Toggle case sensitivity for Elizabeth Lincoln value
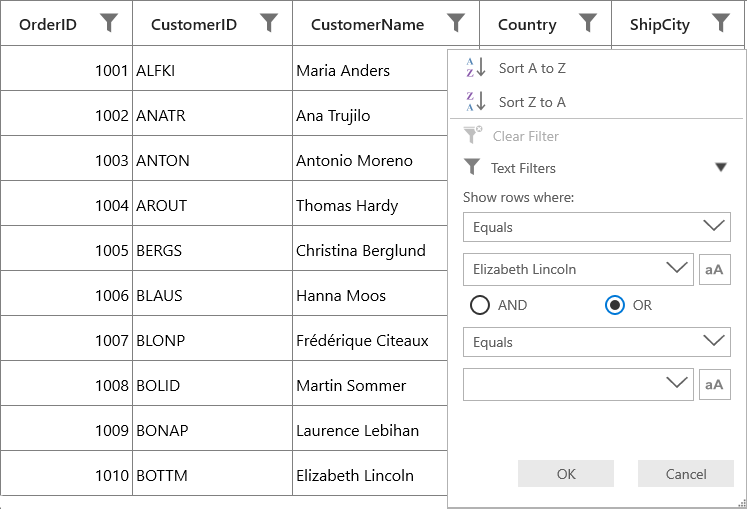The height and width of the screenshot is (509, 747). click(715, 269)
